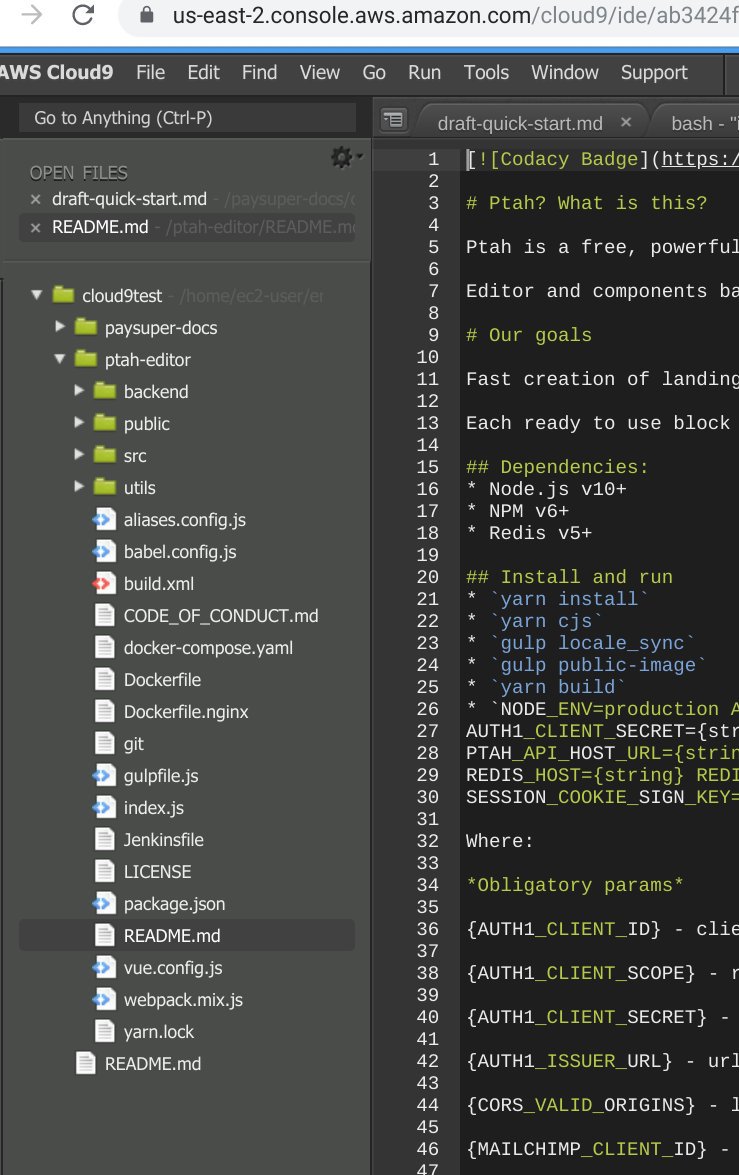Open the File menu
Screen dimensions: 739x1175
coord(151,73)
